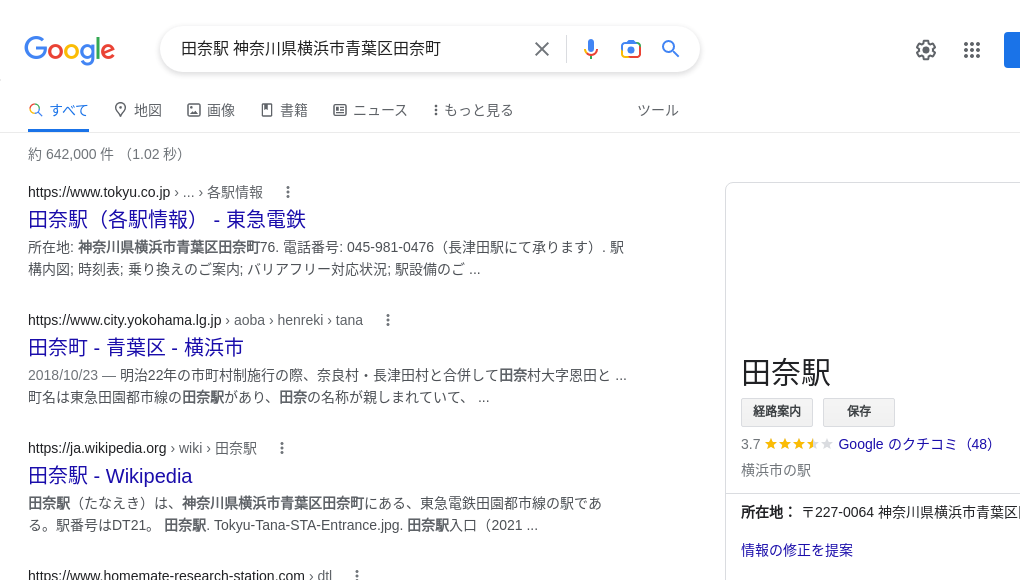Open the three-dot menu on the Wikipedia result

pyautogui.click(x=282, y=448)
